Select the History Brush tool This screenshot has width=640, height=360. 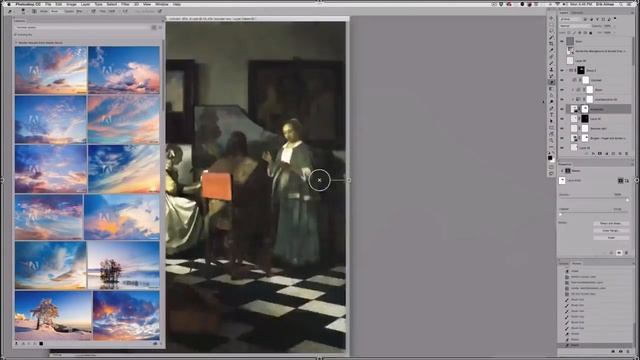[x=551, y=76]
